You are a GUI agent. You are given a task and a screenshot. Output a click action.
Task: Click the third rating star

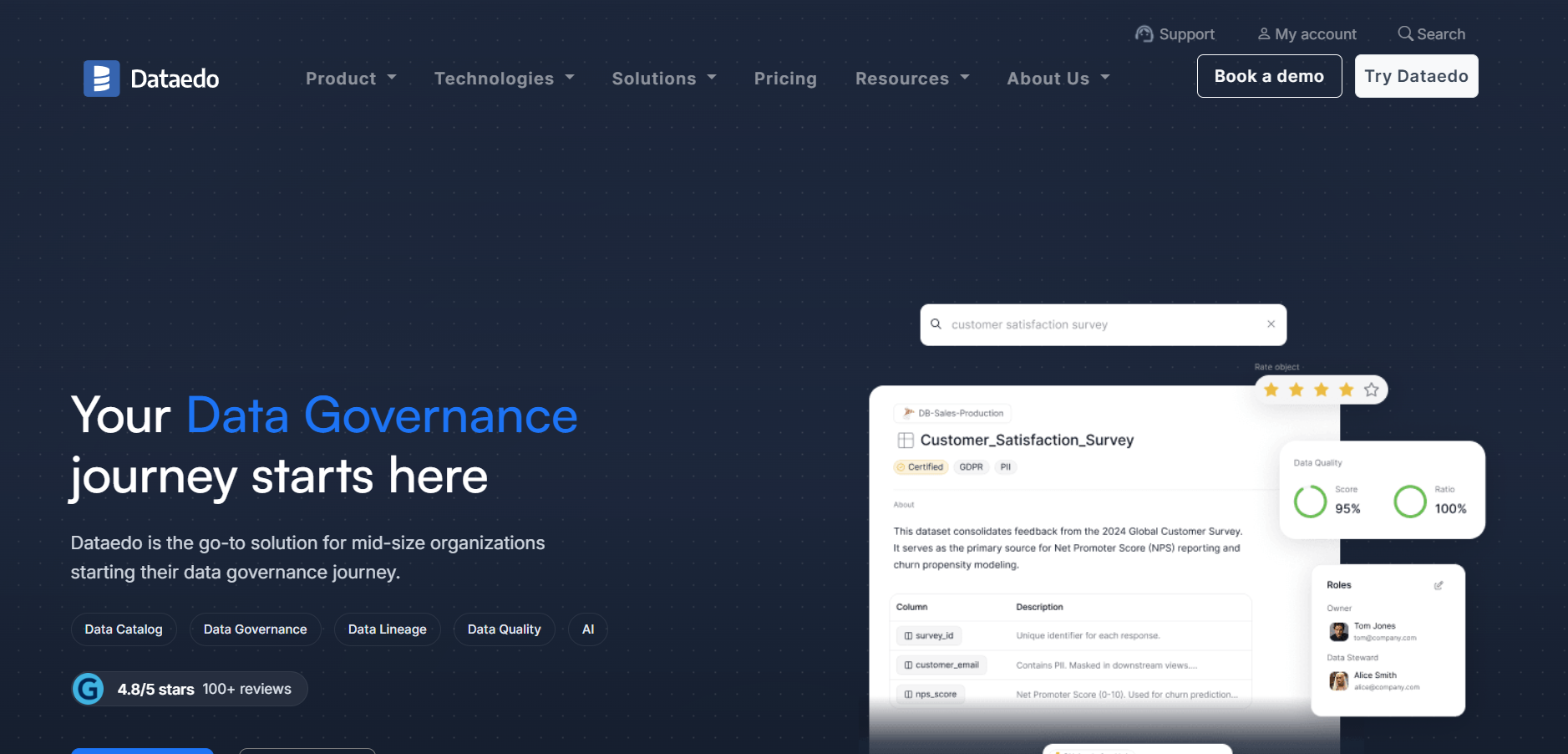pos(1322,390)
